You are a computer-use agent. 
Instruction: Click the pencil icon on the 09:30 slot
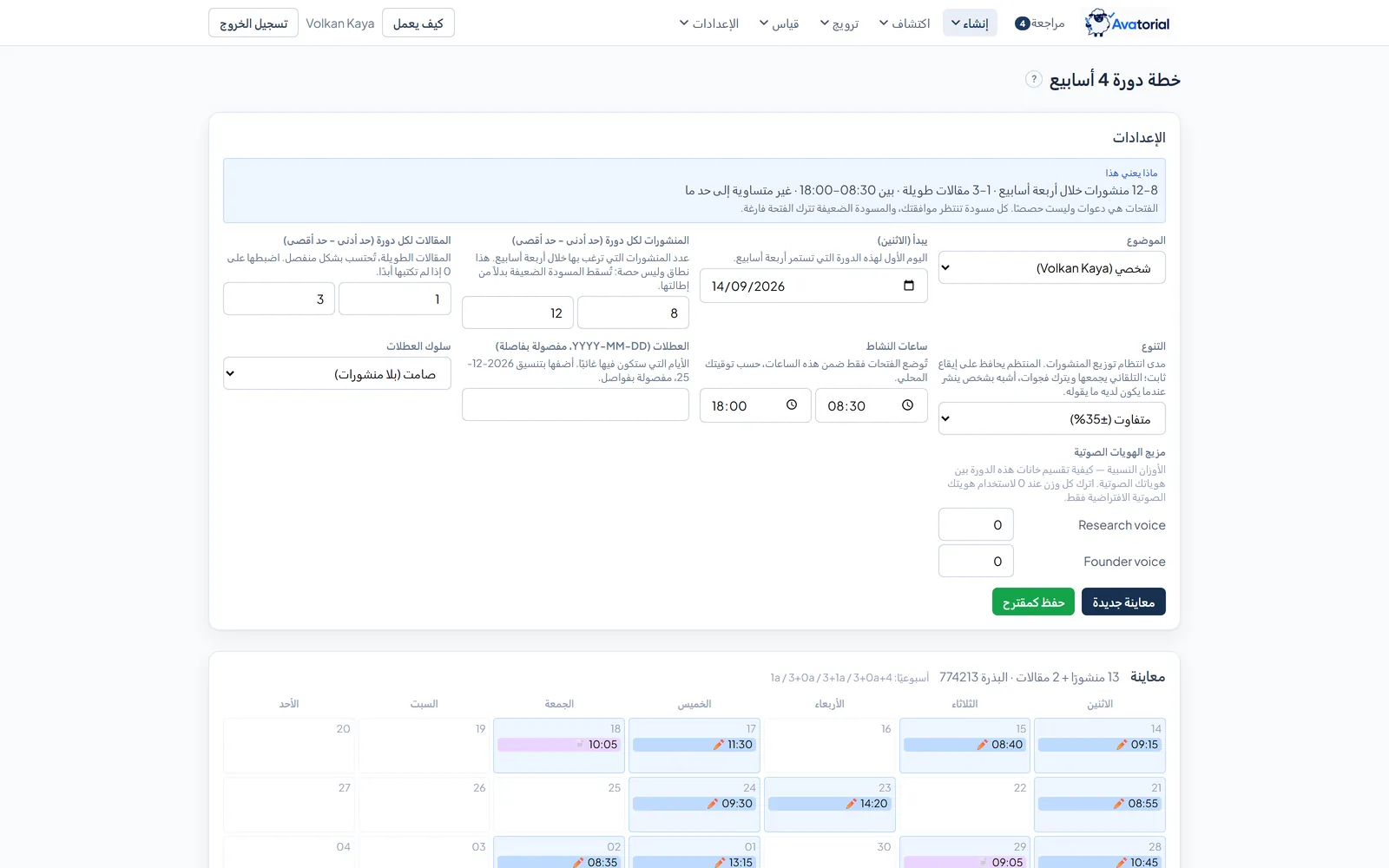tap(713, 804)
